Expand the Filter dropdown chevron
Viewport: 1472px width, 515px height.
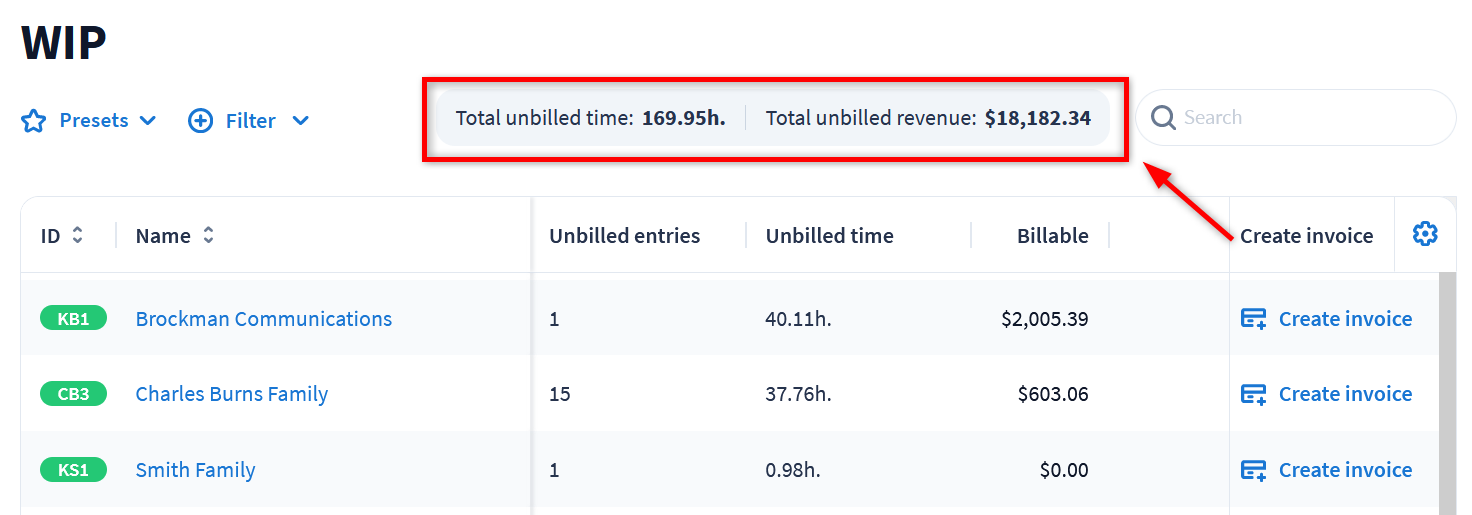300,121
